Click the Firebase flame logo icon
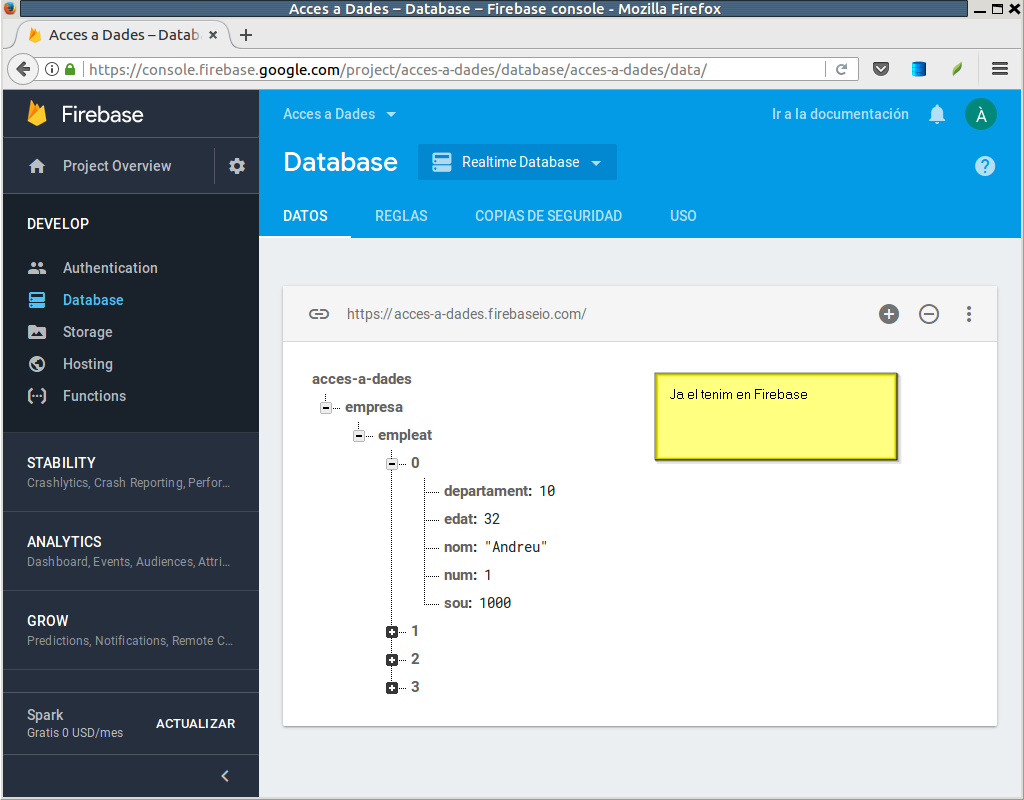The width and height of the screenshot is (1024, 800). click(37, 114)
